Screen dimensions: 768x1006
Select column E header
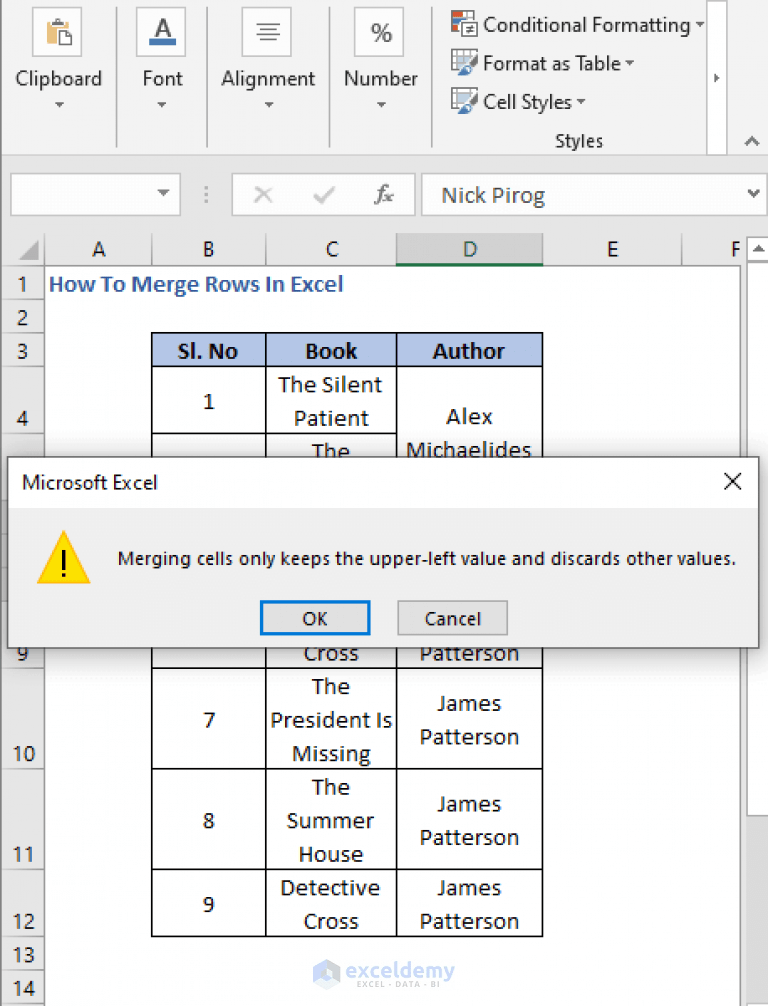[x=612, y=249]
